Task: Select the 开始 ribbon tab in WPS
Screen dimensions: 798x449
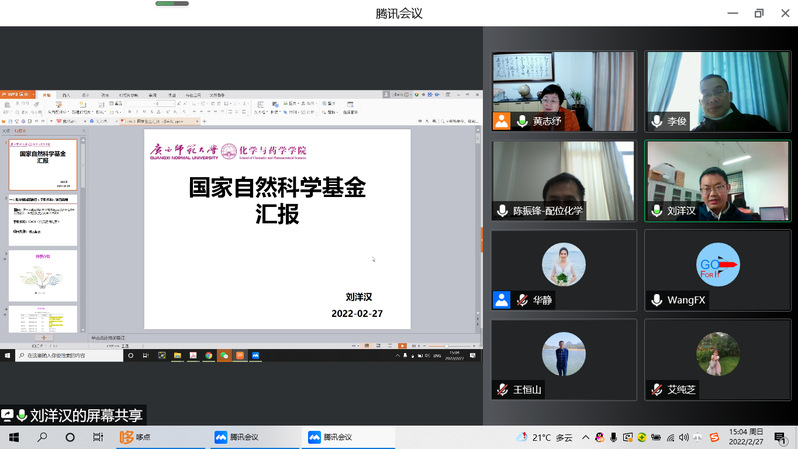Action: pos(47,95)
